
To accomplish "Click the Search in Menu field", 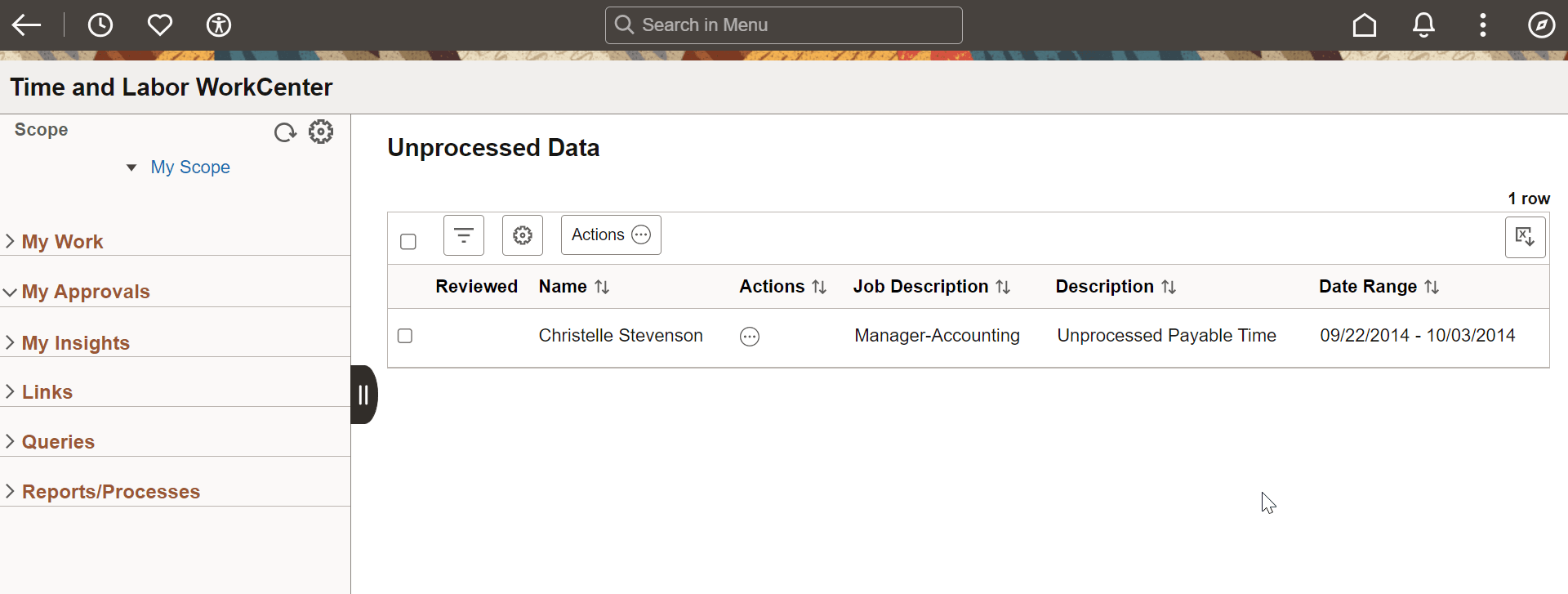I will click(x=784, y=25).
